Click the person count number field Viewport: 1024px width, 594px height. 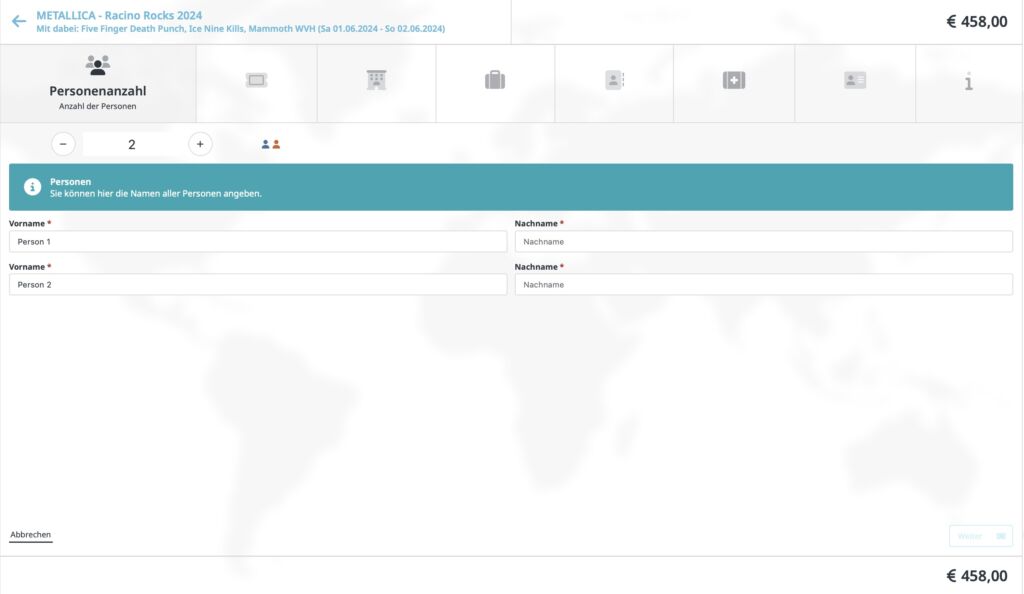tap(131, 144)
